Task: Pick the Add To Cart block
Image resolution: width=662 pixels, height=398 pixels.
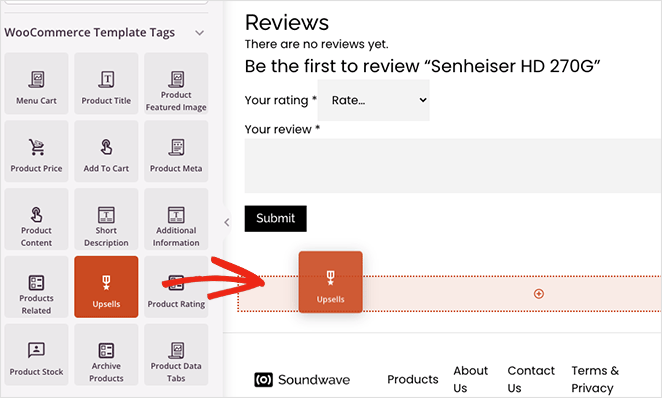Action: pos(106,151)
